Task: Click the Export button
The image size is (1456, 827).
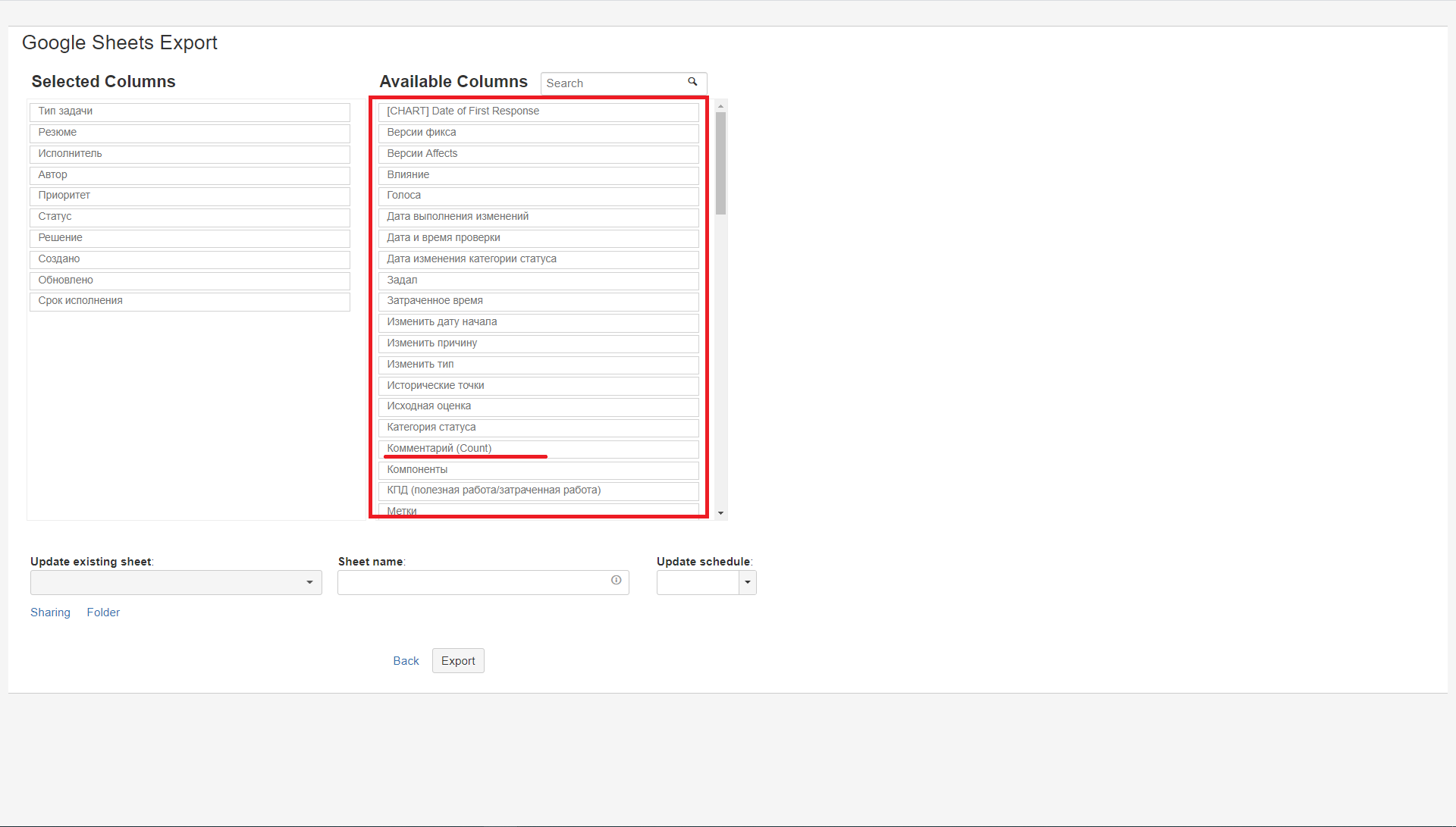Action: (458, 661)
